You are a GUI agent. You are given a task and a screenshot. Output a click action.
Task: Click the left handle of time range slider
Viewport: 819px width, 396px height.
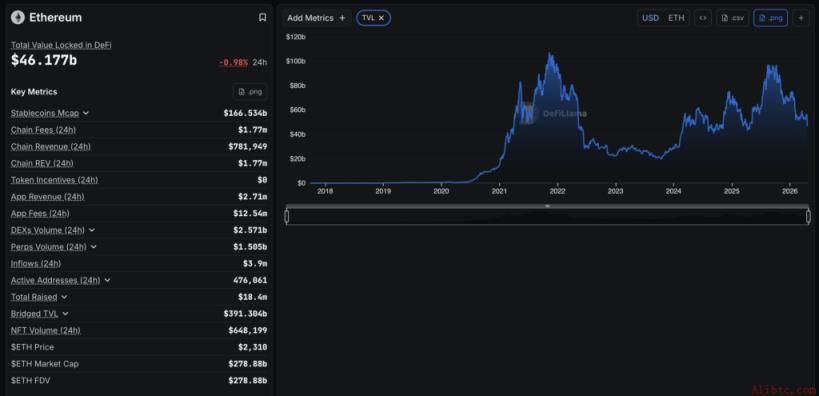[287, 216]
